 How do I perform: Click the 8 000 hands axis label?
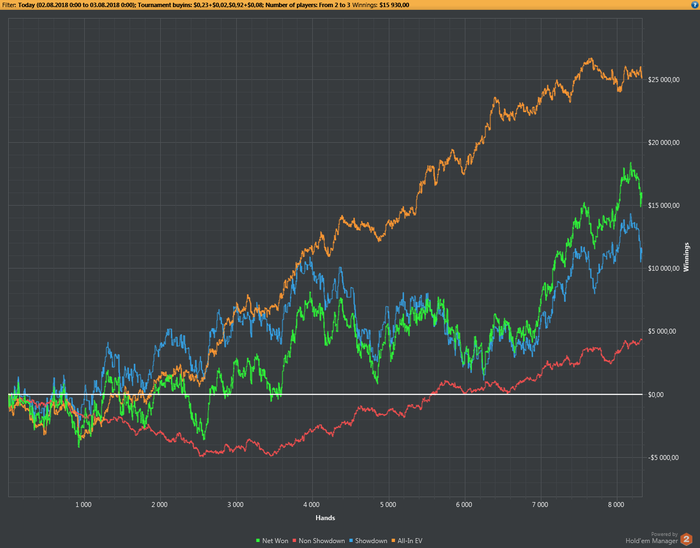(x=616, y=505)
